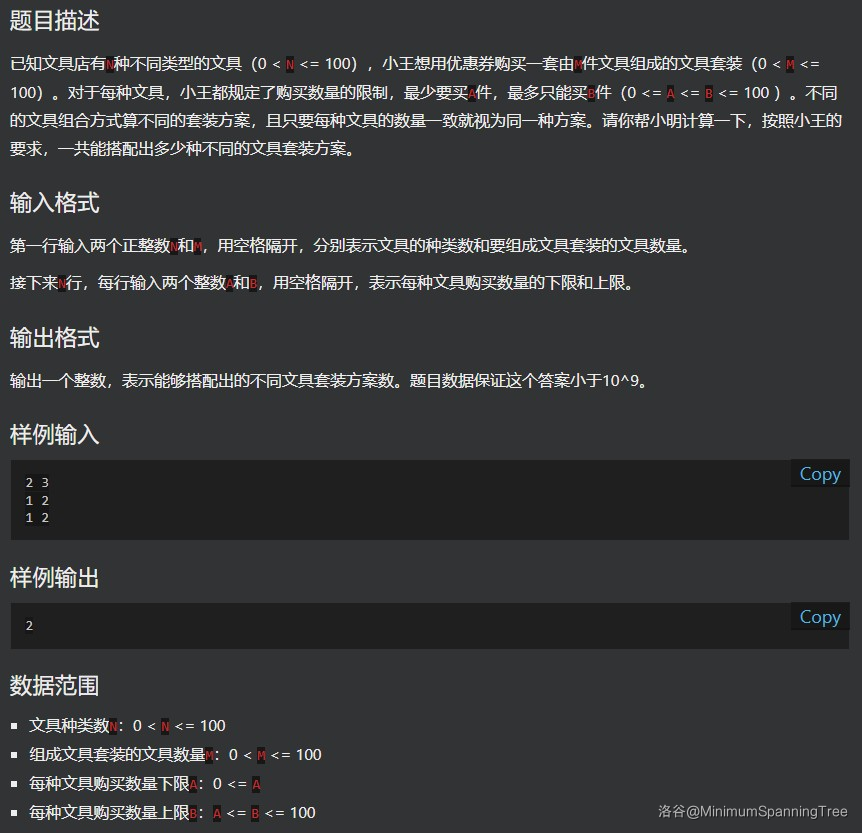Screen dimensions: 862x833
Task: Click the line starting with 接下来N行
Action: click(321, 283)
